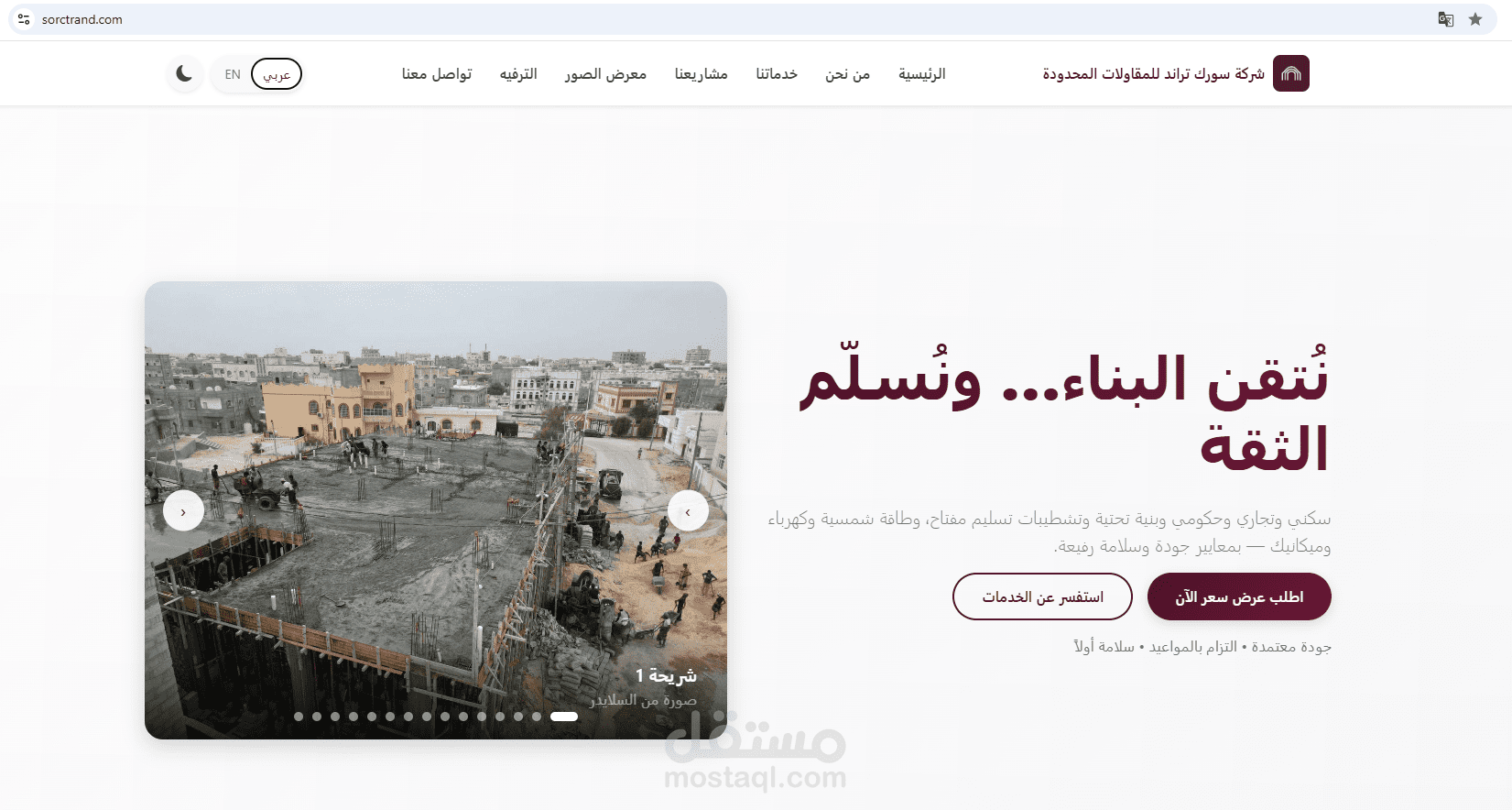Viewport: 1512px width, 810px height.
Task: Open the من نحن nav link
Action: point(847,73)
